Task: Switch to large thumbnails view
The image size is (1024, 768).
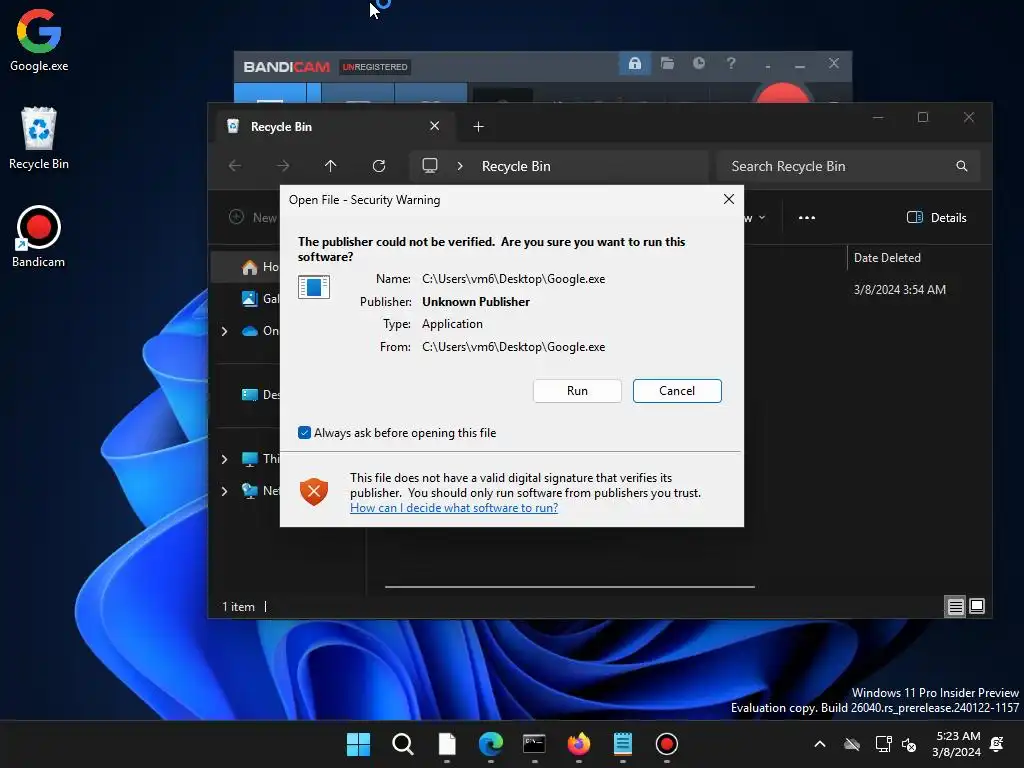Action: (x=977, y=606)
